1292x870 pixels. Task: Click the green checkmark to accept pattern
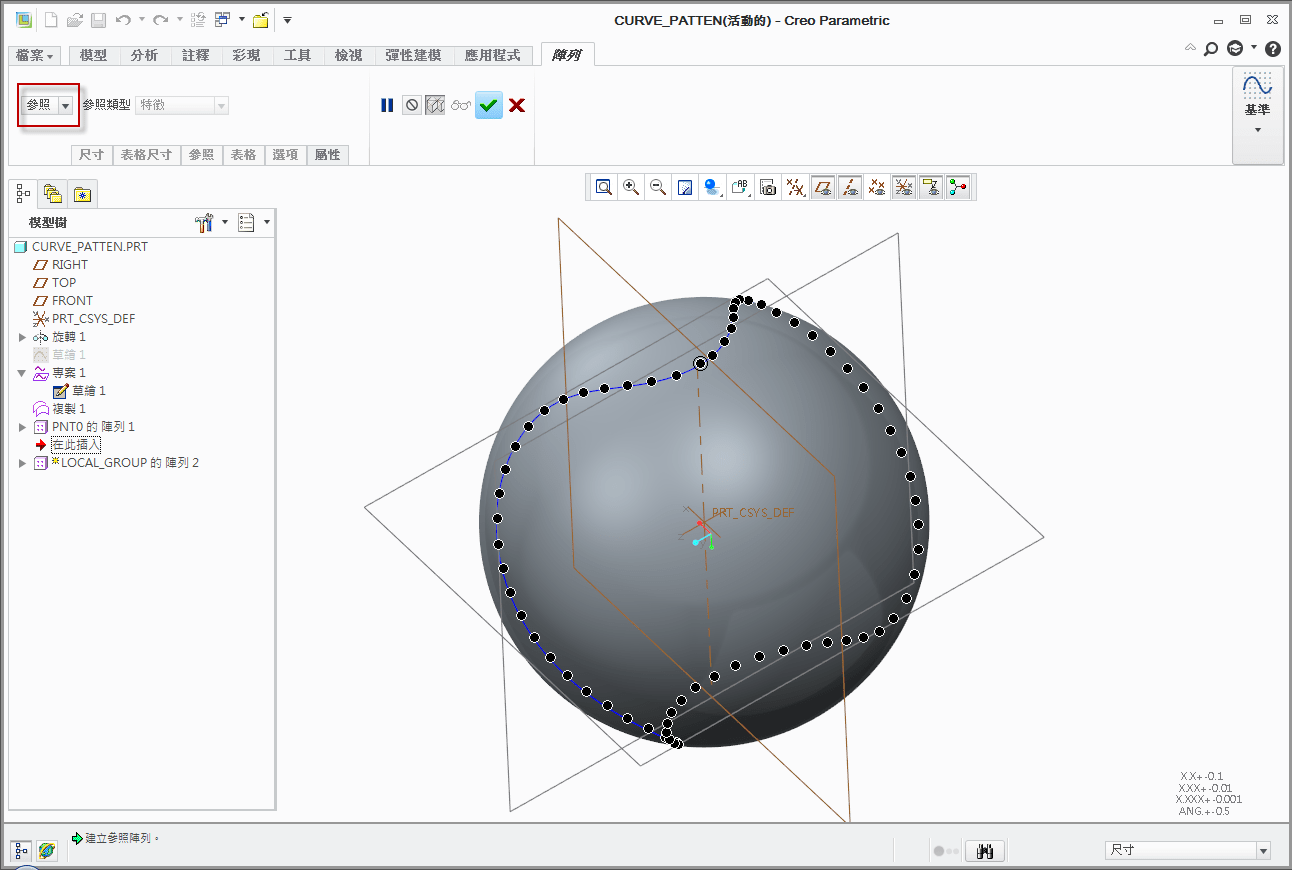(x=488, y=105)
